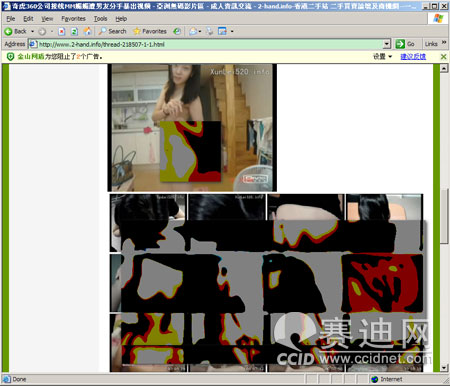Screen dimensions: 450x386
Task: Click the vertical scrollbar down arrow
Action: 444,368
